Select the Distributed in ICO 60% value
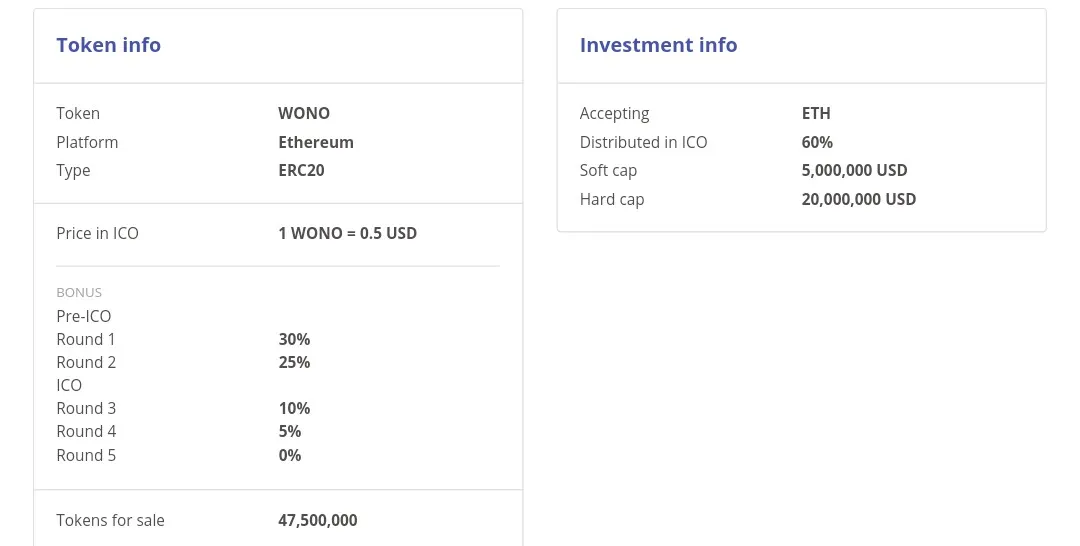 tap(818, 142)
